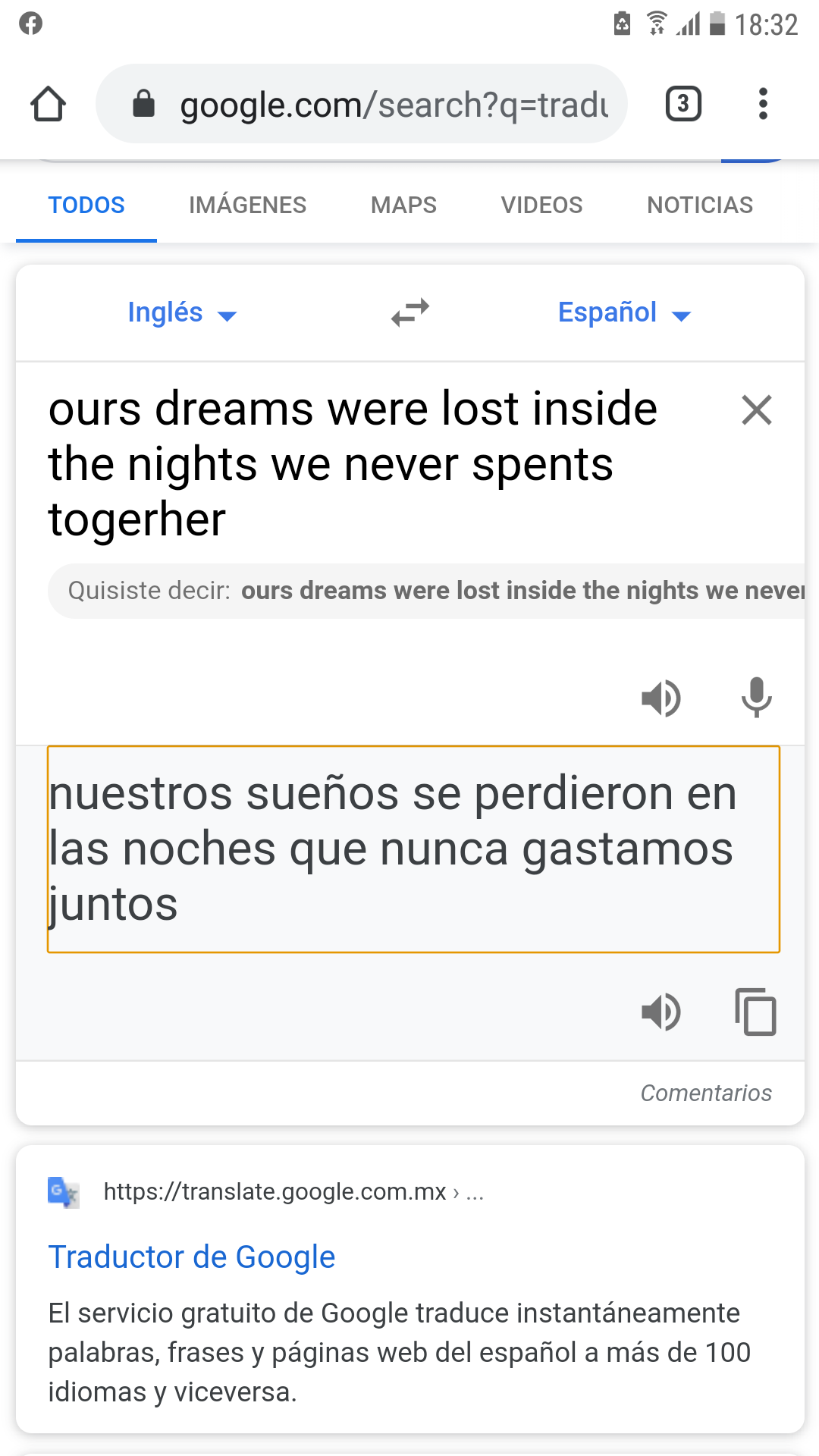Clear the English source text
The height and width of the screenshot is (1456, 819).
tap(756, 410)
